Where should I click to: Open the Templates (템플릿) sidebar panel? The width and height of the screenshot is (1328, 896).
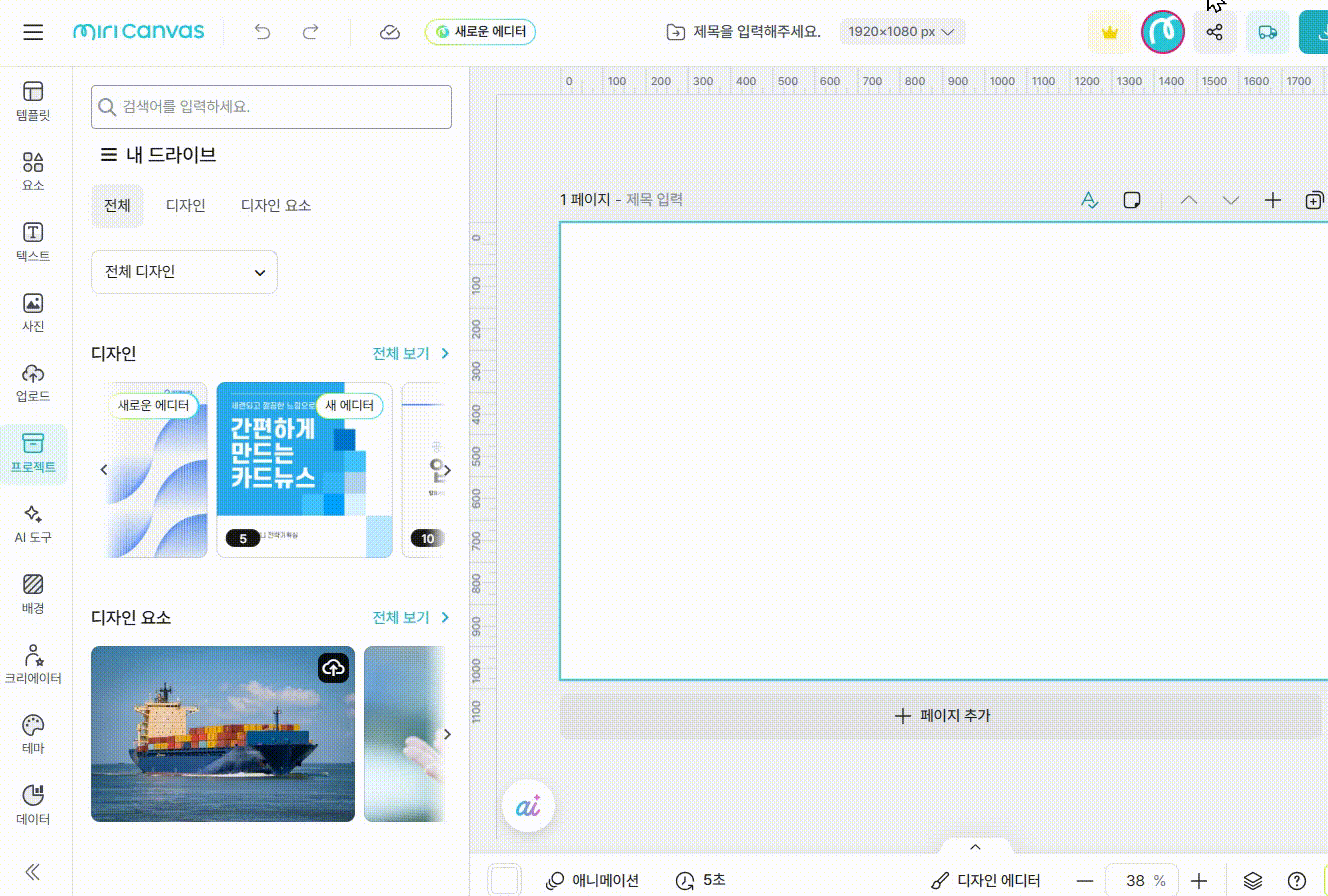(33, 101)
